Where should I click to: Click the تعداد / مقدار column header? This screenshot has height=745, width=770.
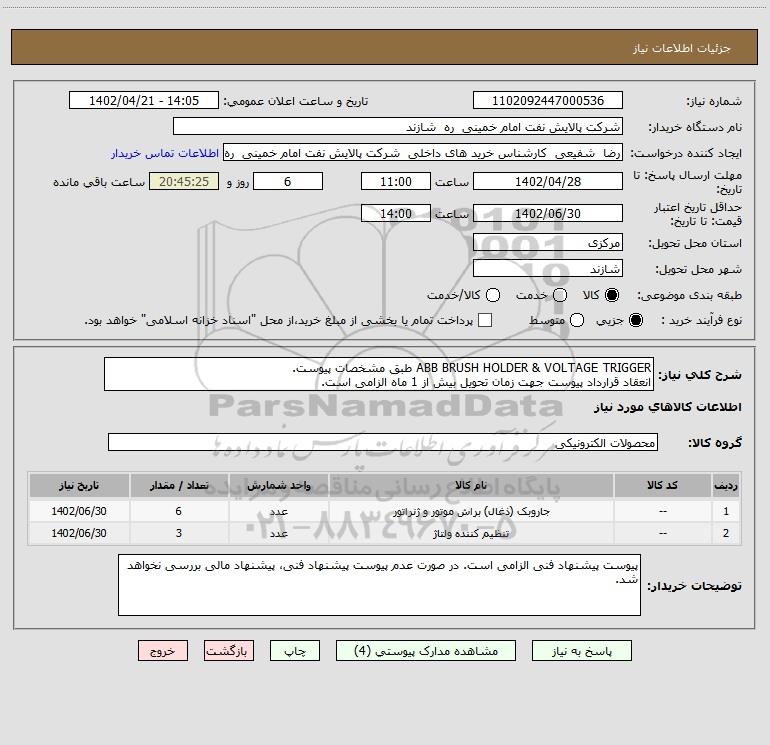click(179, 485)
